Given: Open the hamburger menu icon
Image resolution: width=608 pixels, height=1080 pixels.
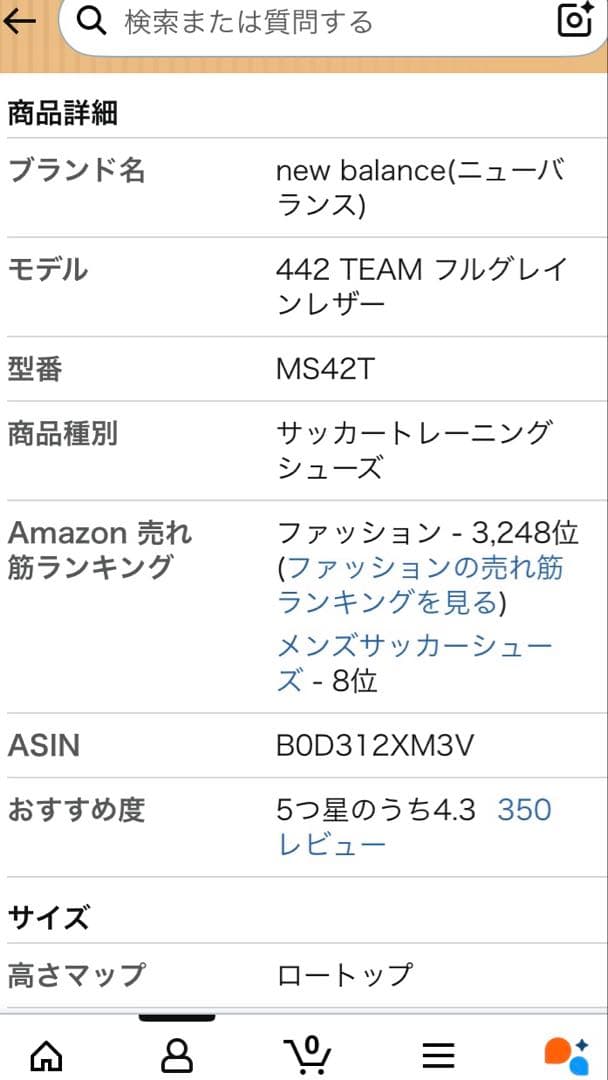Looking at the screenshot, I should [438, 1054].
